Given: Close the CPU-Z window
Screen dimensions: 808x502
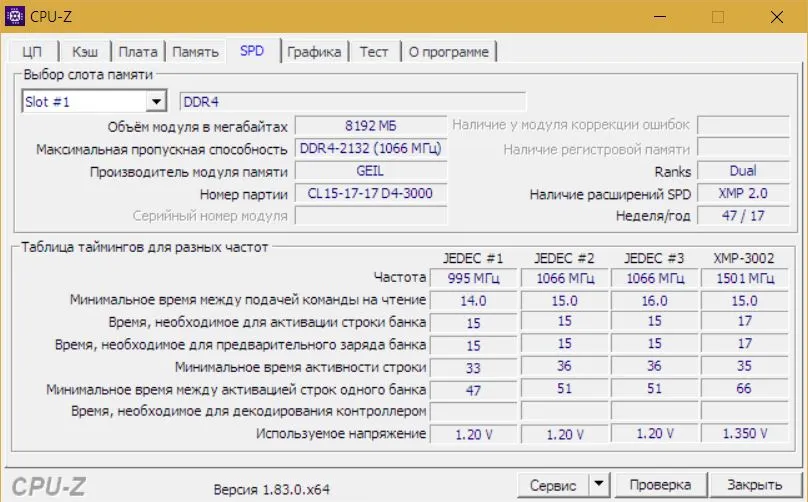Looking at the screenshot, I should [x=777, y=17].
